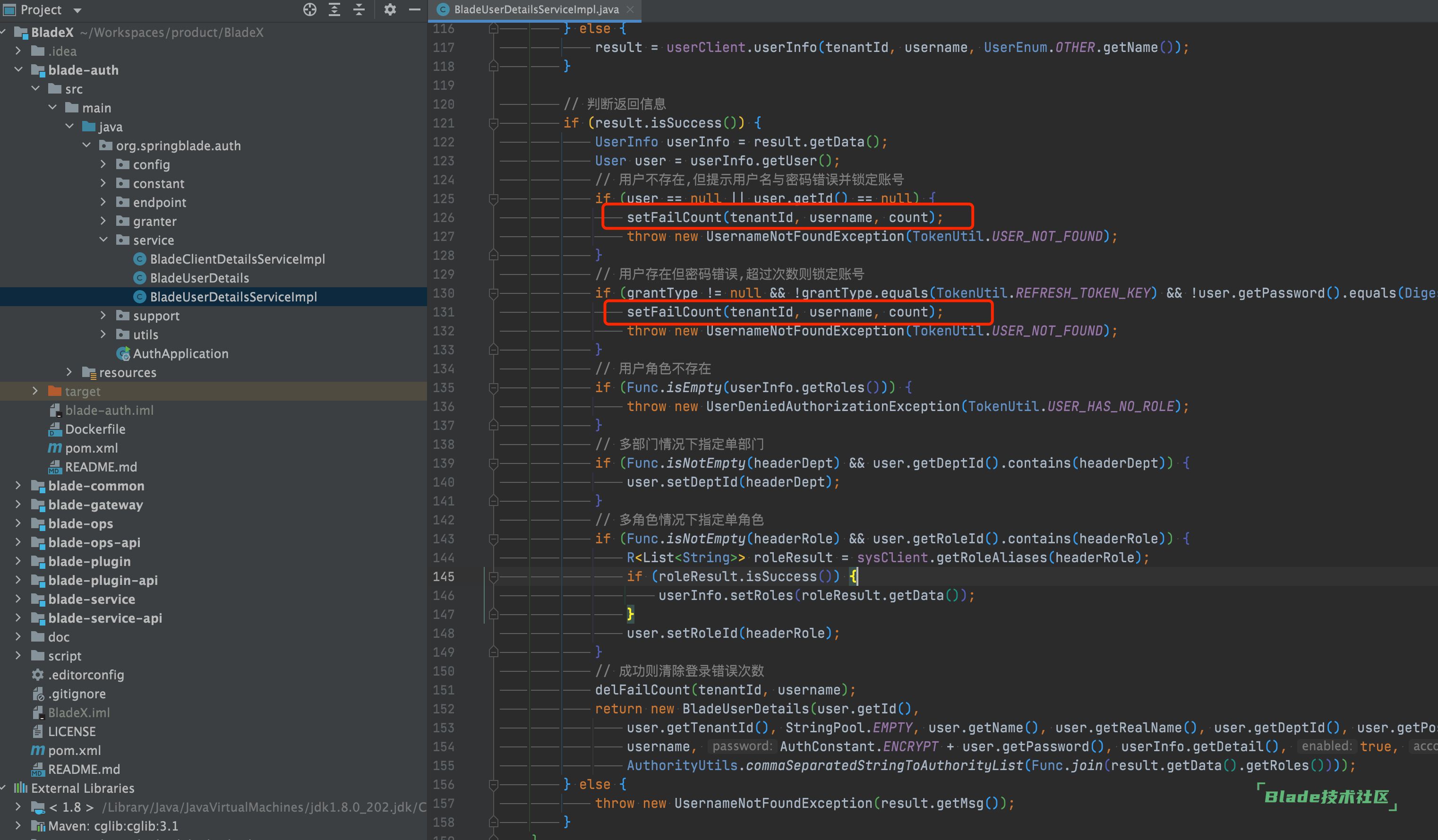The image size is (1438, 840).
Task: Click External Libraries icon
Action: pyautogui.click(x=20, y=788)
